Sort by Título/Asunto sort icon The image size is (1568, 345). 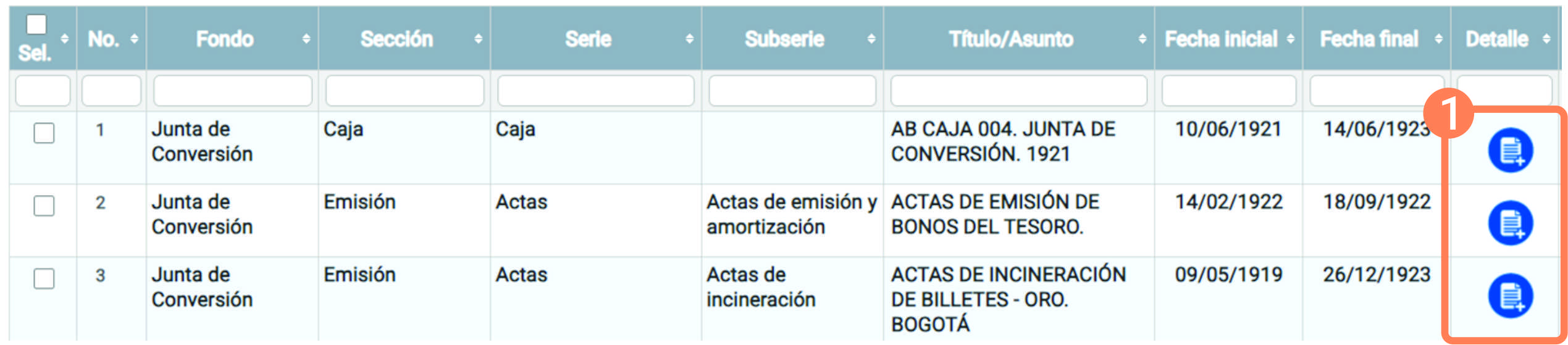1142,39
